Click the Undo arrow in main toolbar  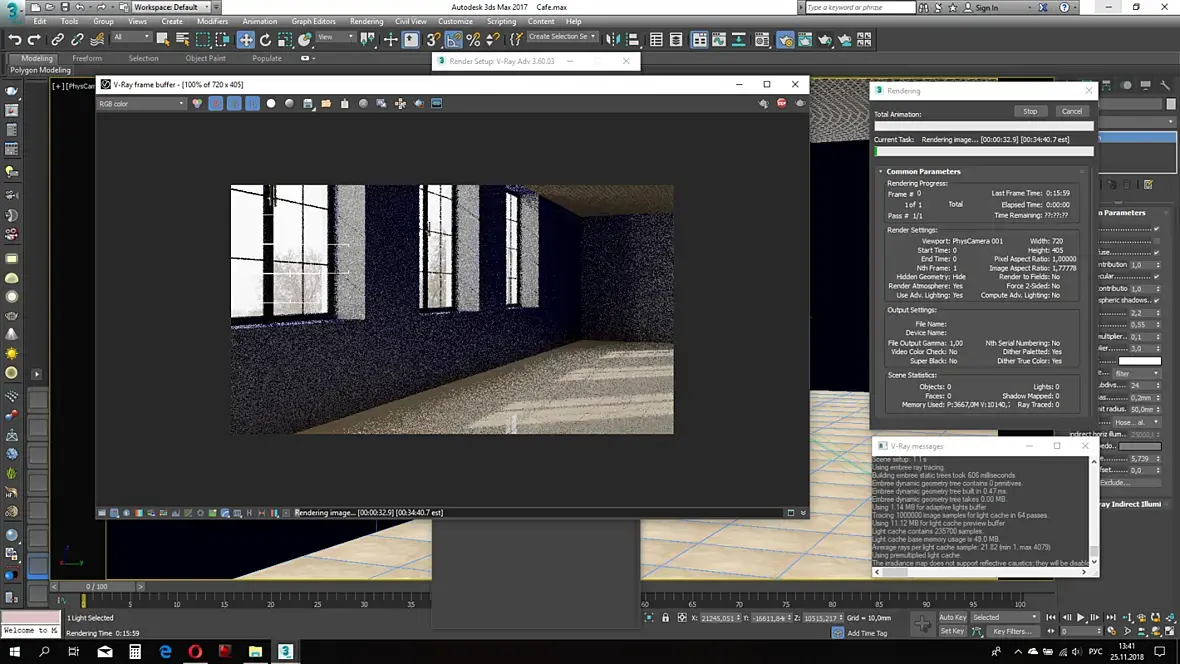[x=14, y=40]
